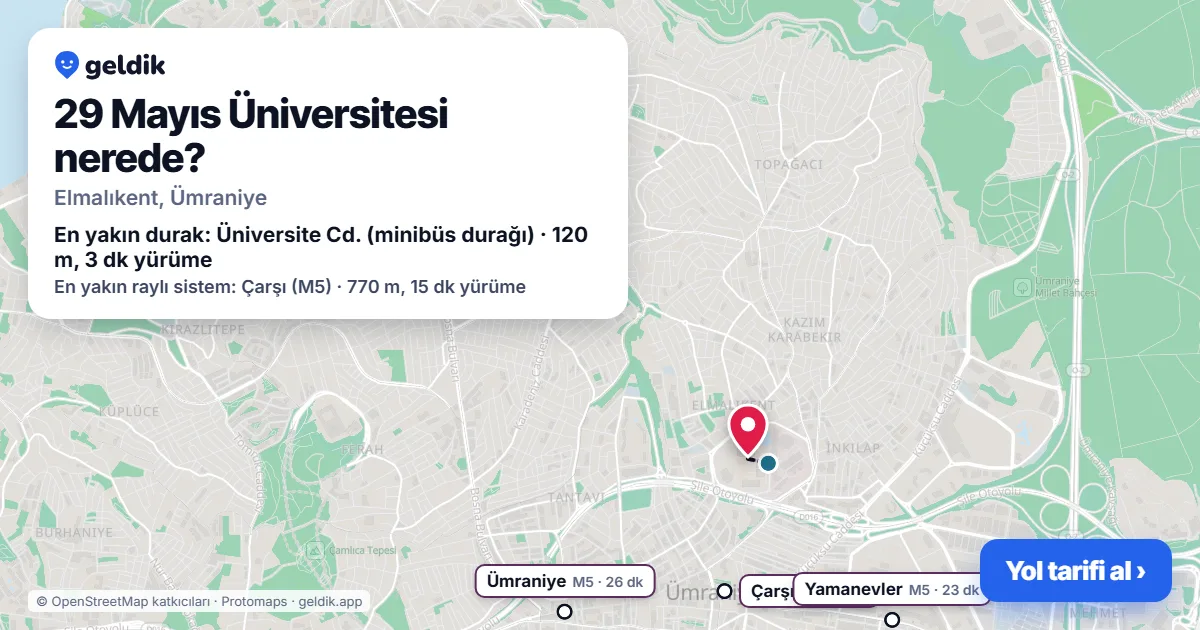Click the Çamlıca Tepesi map label
The height and width of the screenshot is (630, 1200).
(x=360, y=551)
